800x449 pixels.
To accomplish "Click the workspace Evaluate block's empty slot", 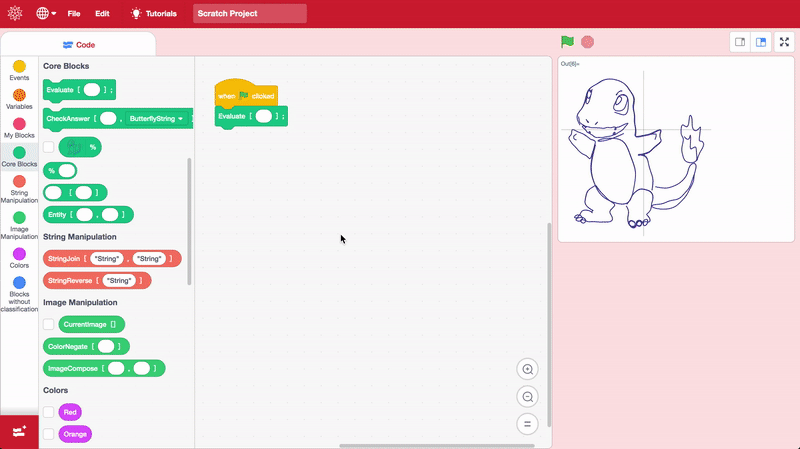I will (264, 116).
